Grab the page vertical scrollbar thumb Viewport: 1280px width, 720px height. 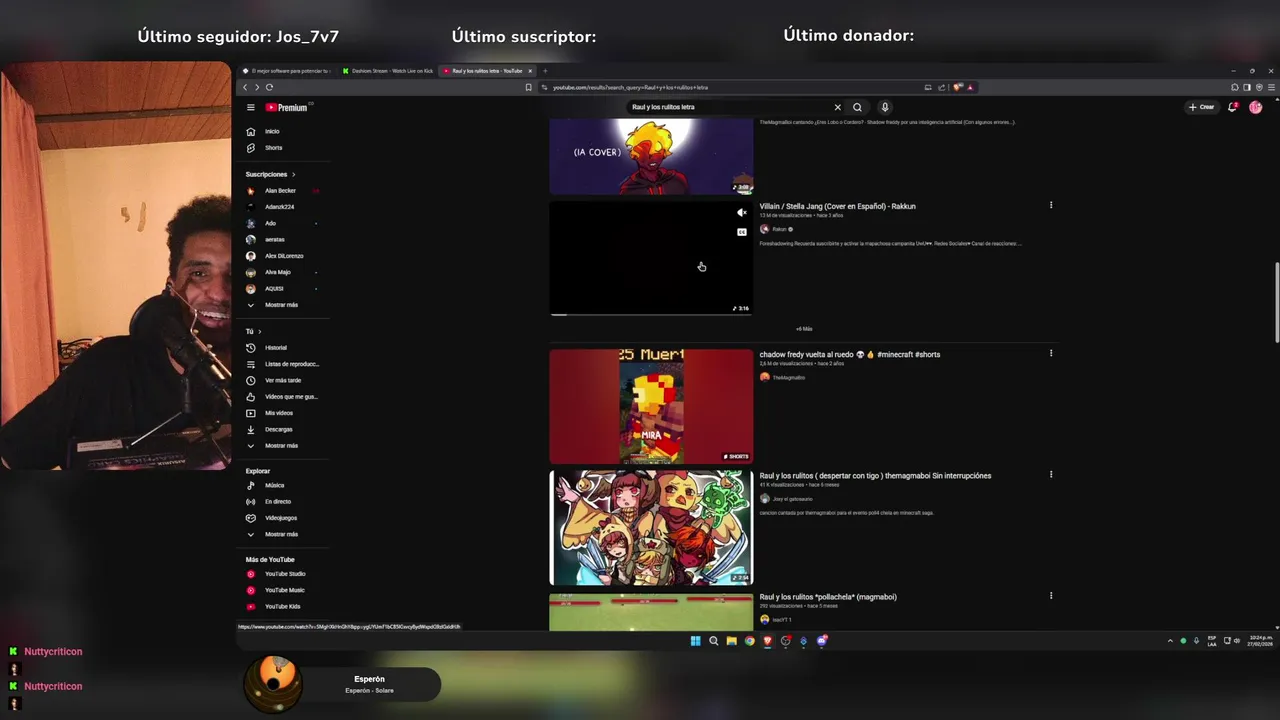click(x=1276, y=303)
